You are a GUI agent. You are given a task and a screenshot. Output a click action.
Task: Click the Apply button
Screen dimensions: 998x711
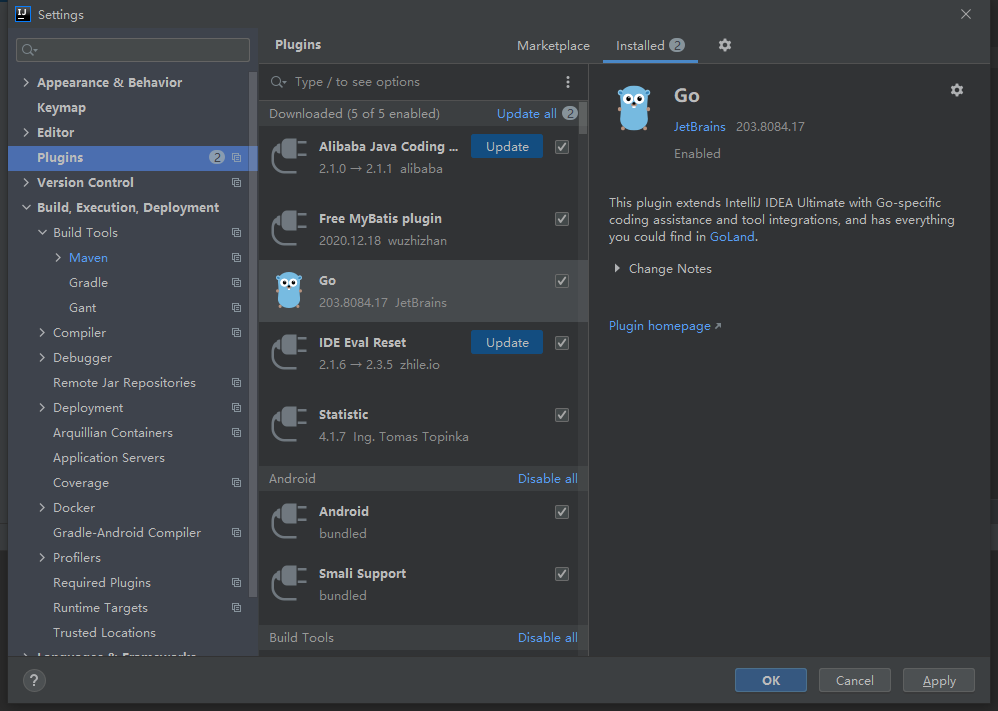pyautogui.click(x=939, y=680)
